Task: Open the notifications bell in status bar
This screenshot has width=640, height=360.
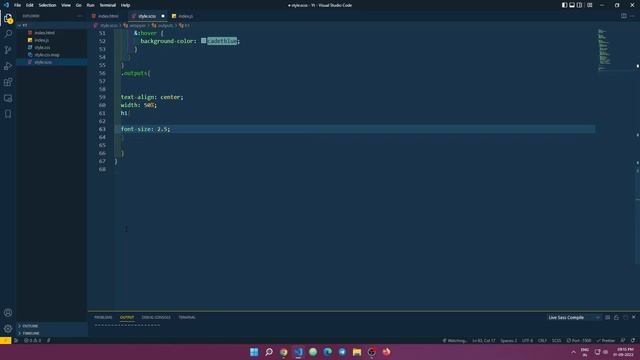Action: [x=633, y=340]
